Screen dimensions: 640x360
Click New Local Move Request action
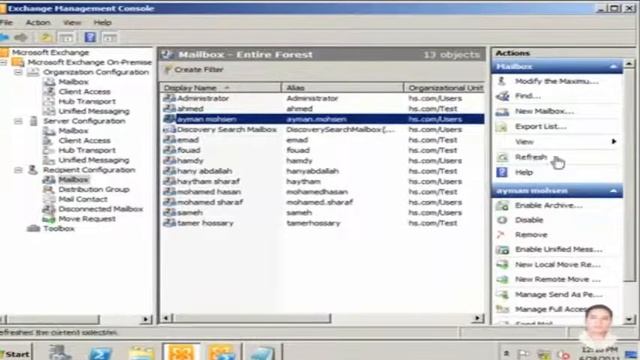558,264
